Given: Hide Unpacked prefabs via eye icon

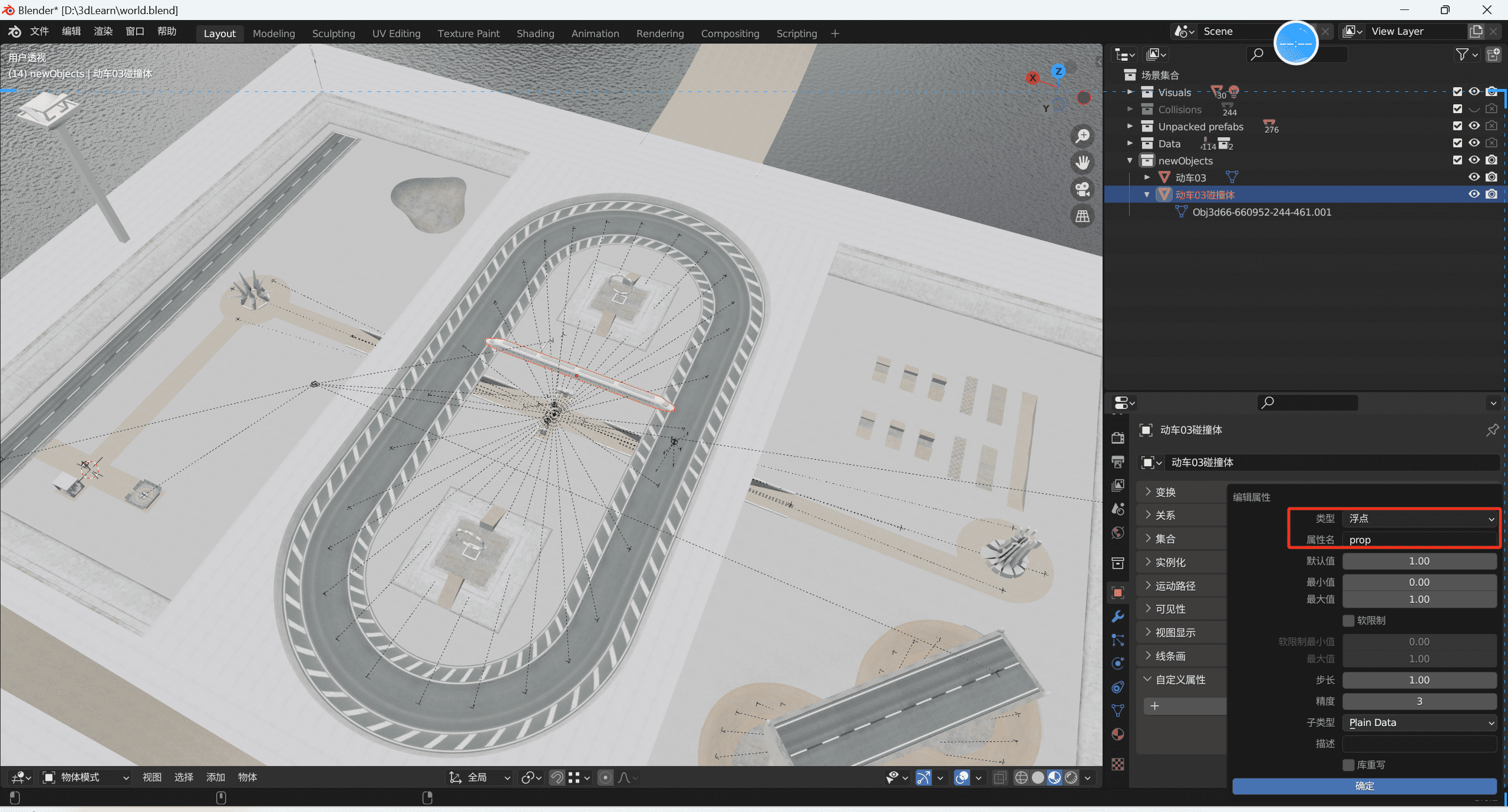Looking at the screenshot, I should (x=1474, y=126).
